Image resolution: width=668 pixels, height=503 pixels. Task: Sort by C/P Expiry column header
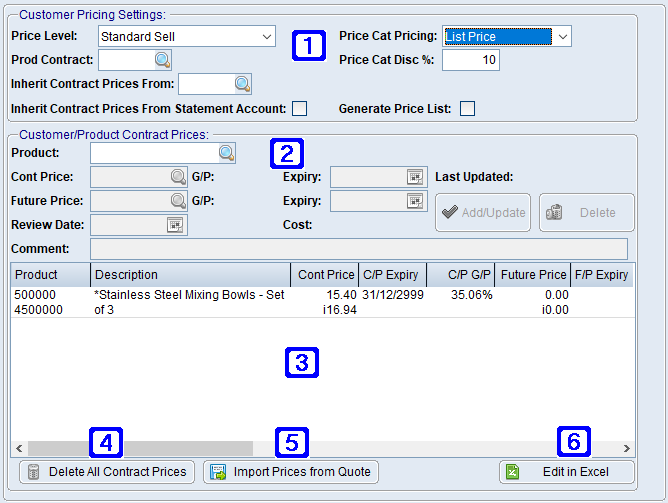393,275
